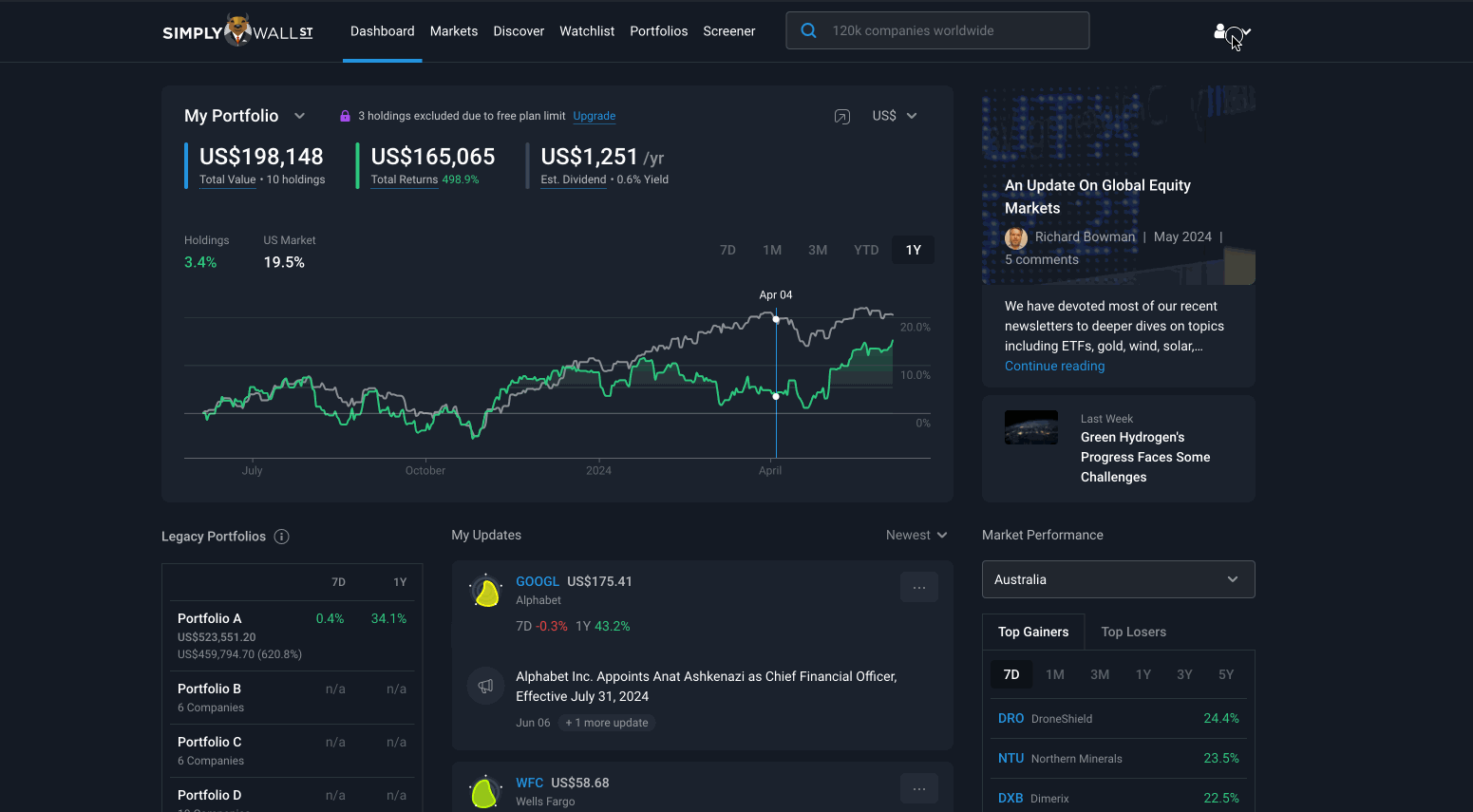Click the Apr 04 chart marker on US Market line
The width and height of the screenshot is (1473, 812).
point(776,319)
